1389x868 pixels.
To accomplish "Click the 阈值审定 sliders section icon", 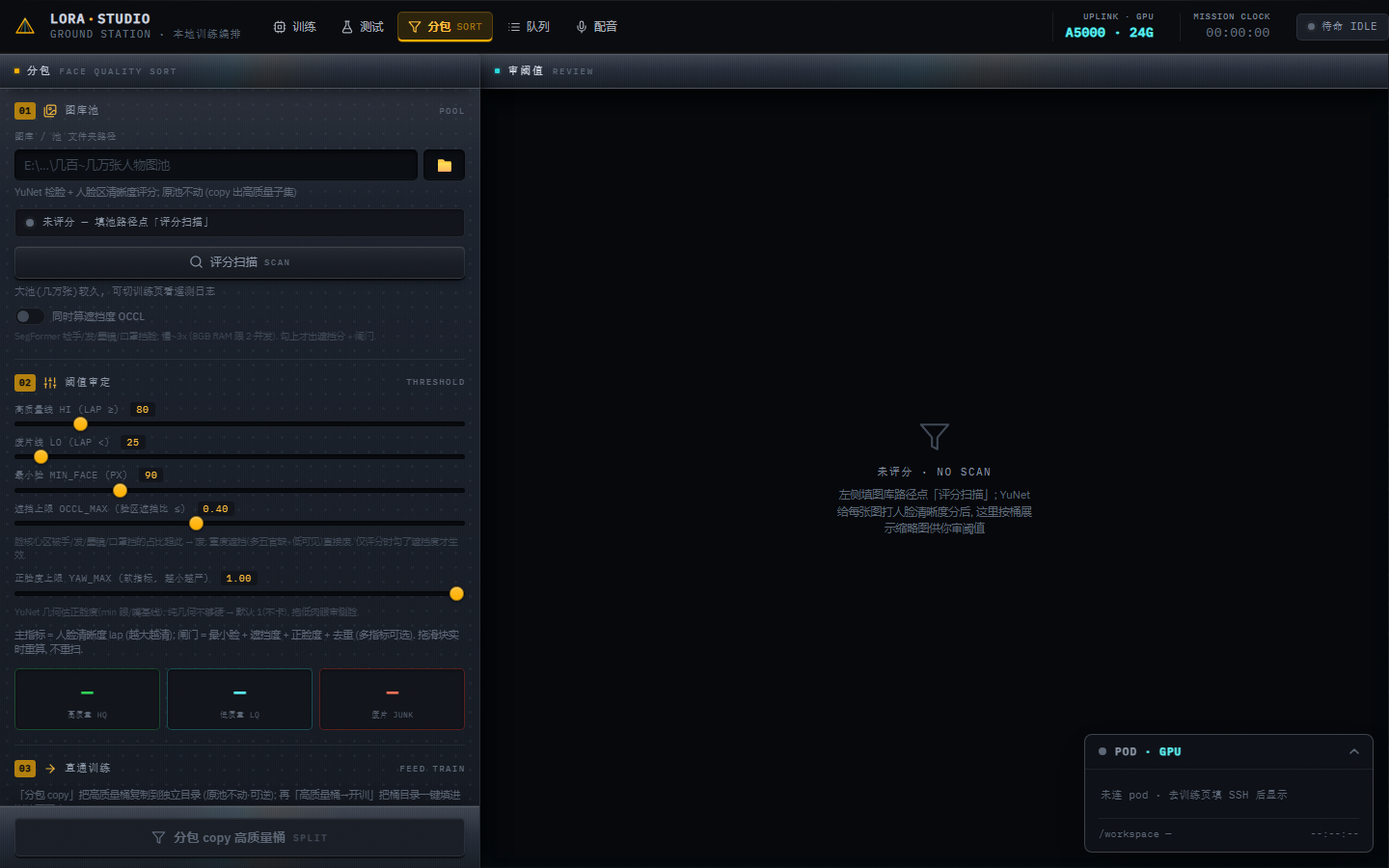I will [50, 383].
